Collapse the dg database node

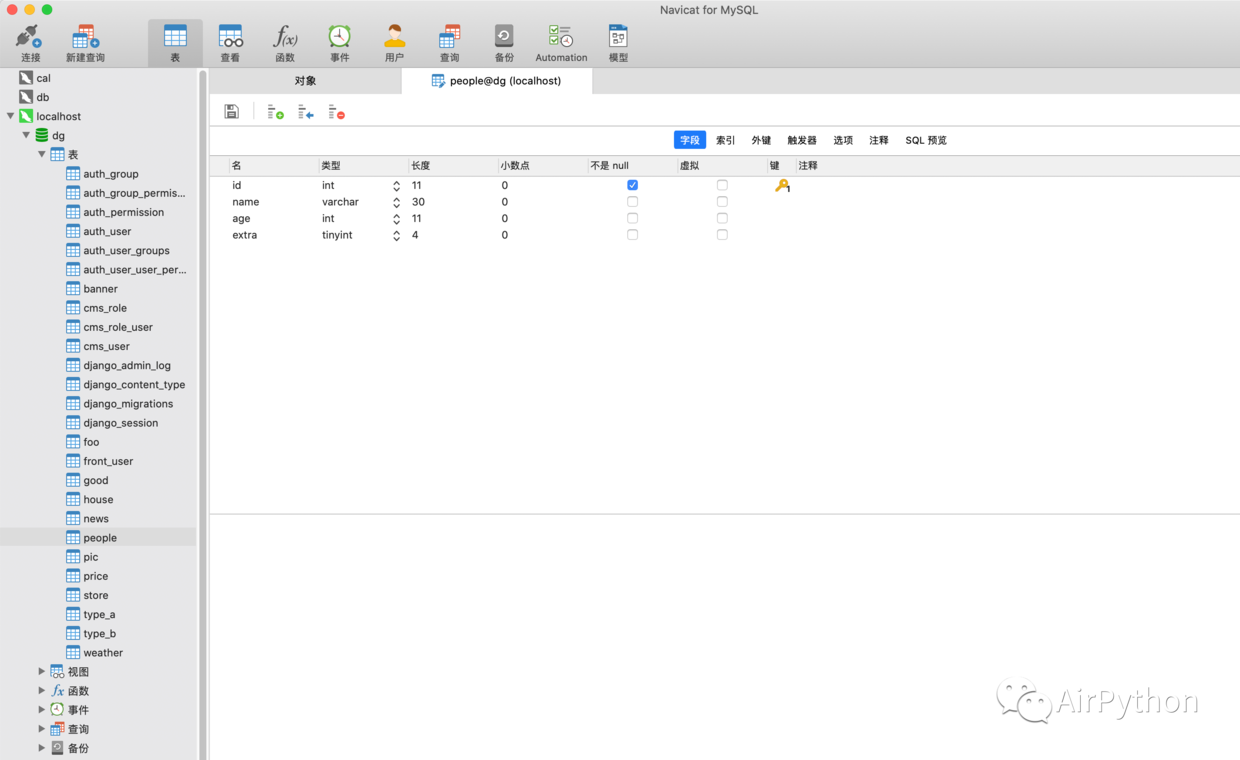(26, 135)
